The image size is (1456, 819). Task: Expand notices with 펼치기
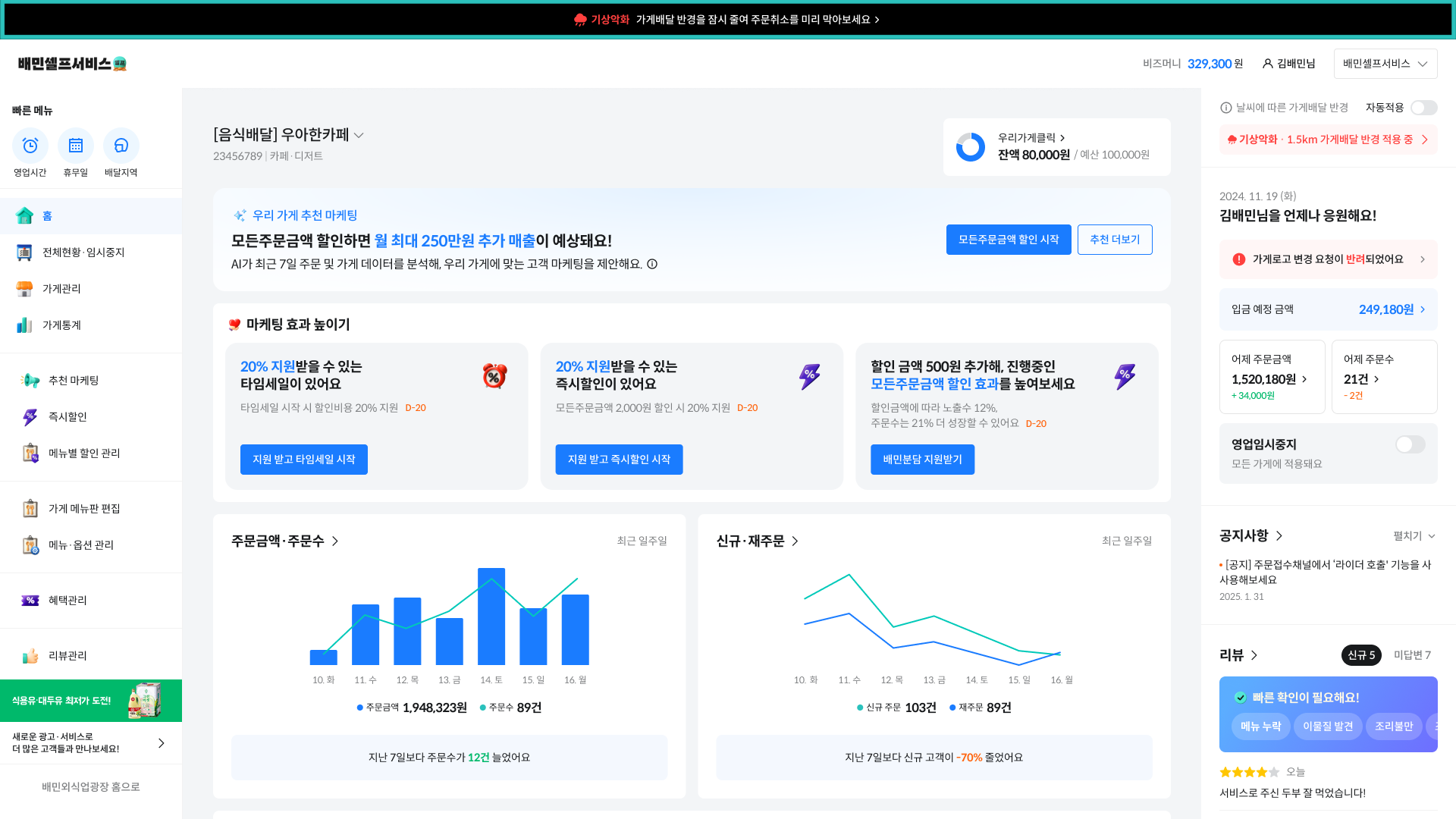(x=1414, y=536)
